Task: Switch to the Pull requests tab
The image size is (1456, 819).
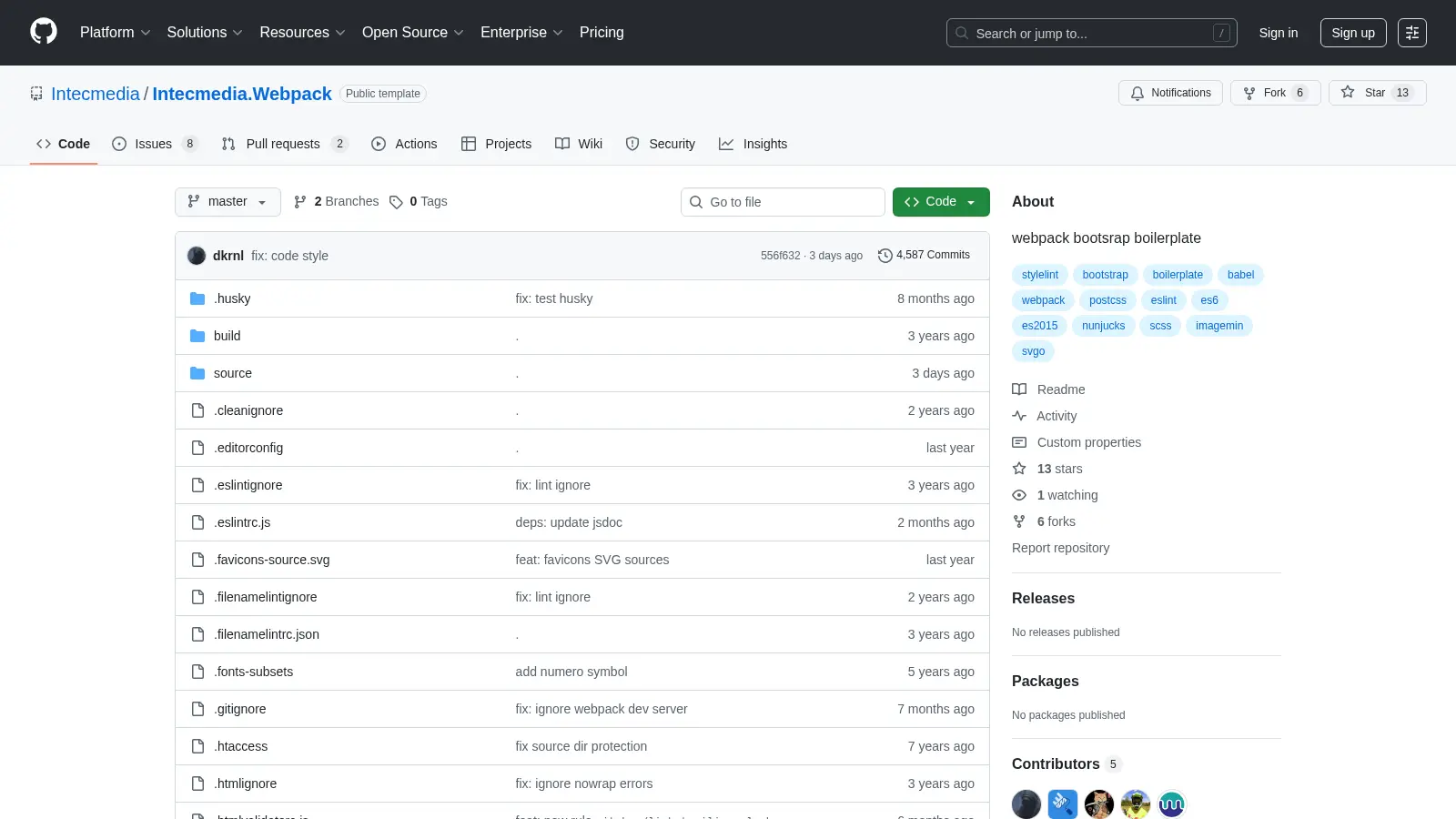Action: (285, 144)
